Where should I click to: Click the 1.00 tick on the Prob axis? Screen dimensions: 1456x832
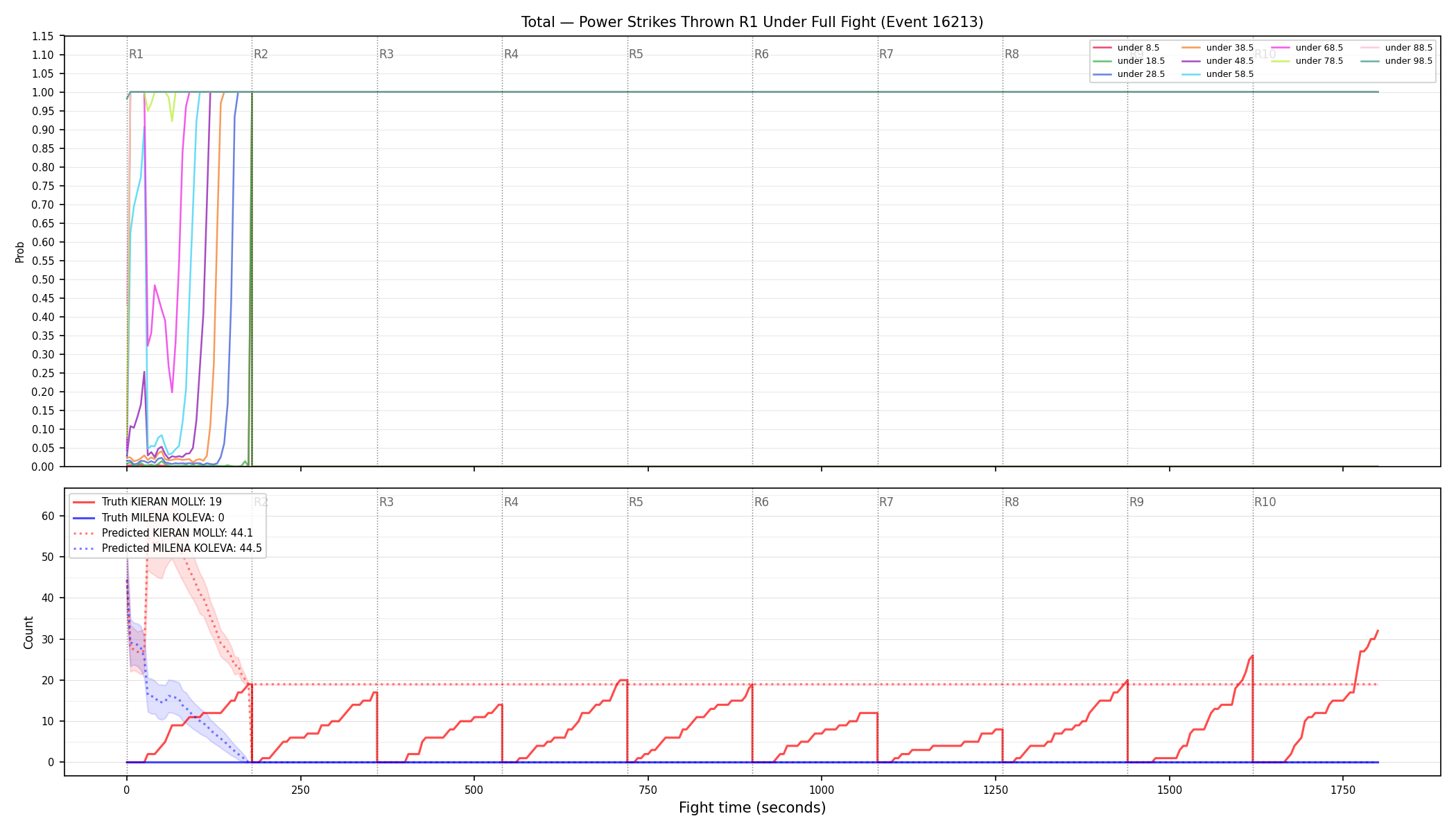tap(43, 92)
